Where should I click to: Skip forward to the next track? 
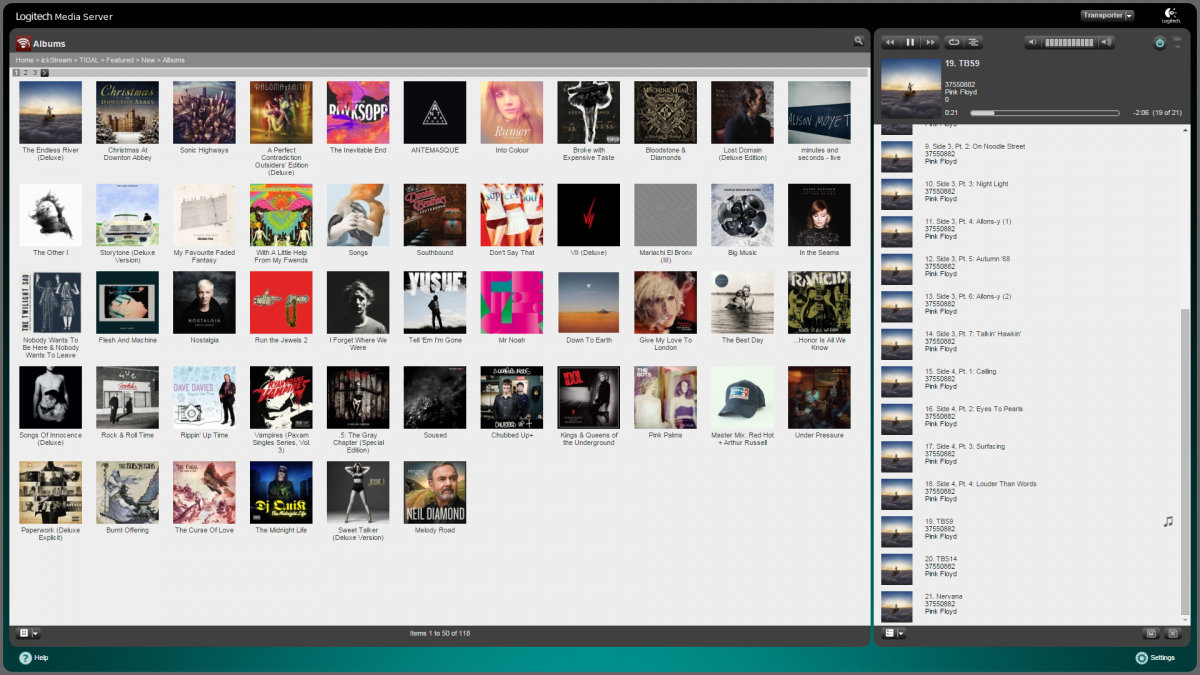click(x=930, y=42)
